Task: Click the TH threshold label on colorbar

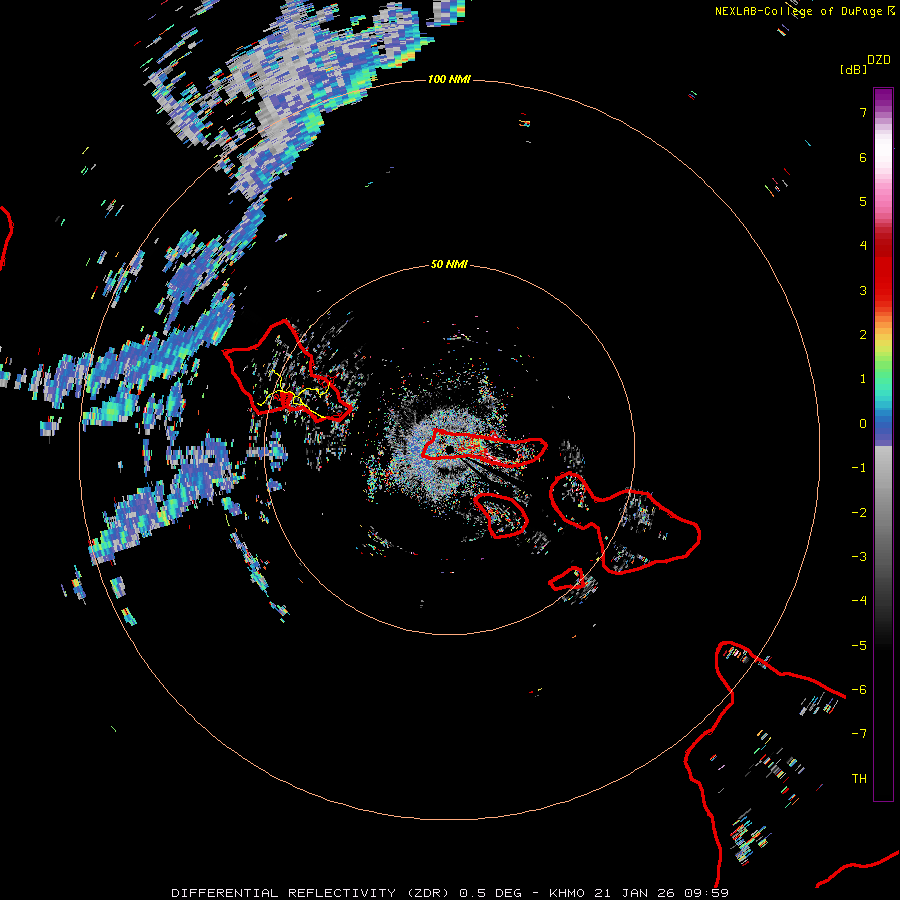Action: point(859,779)
